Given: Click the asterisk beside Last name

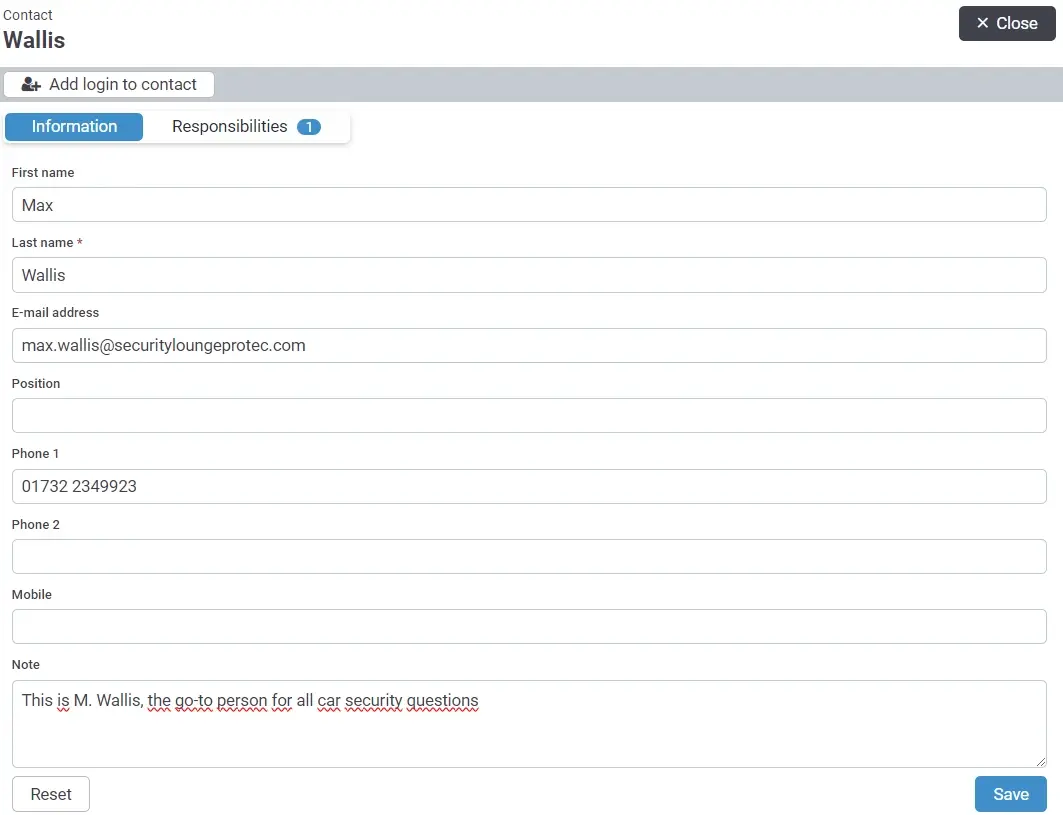Looking at the screenshot, I should pyautogui.click(x=79, y=242).
